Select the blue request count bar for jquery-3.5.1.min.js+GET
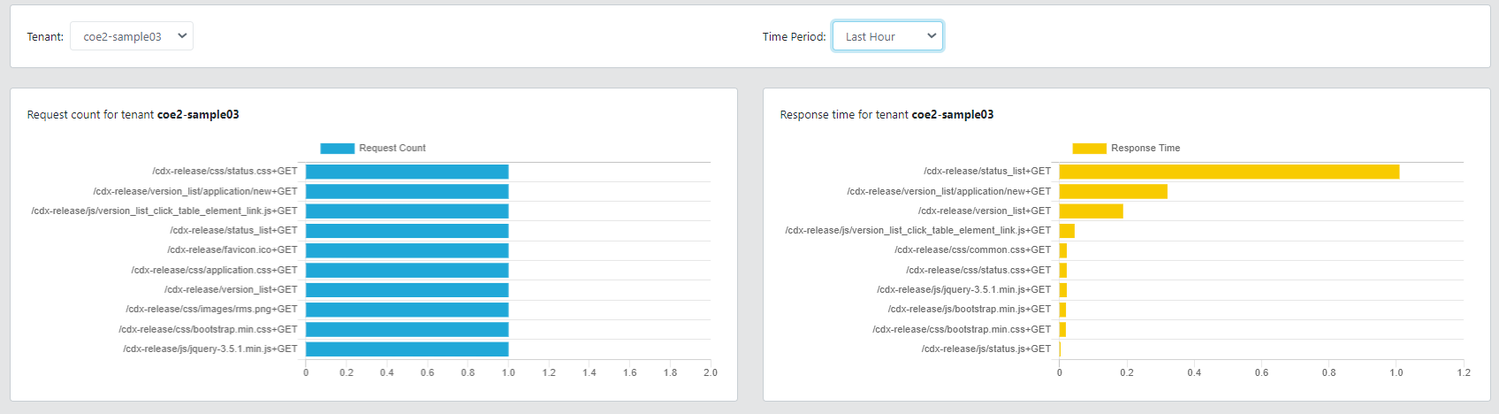1499x414 pixels. click(x=407, y=349)
